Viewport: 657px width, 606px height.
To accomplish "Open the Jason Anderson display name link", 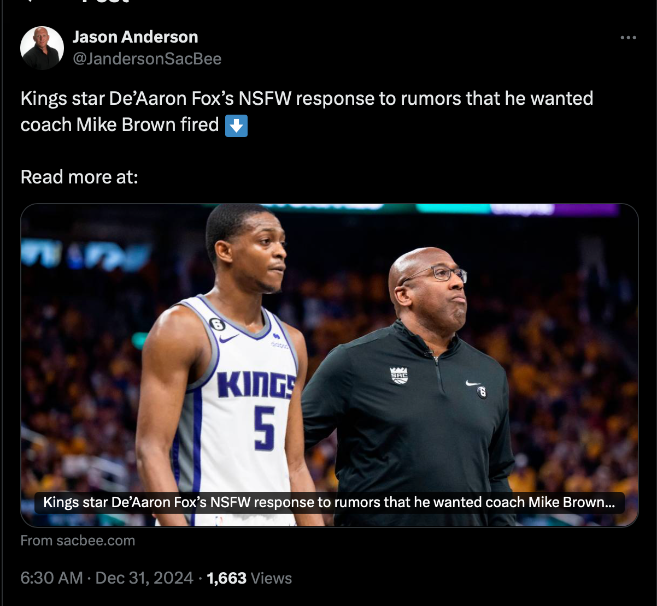I will click(135, 37).
